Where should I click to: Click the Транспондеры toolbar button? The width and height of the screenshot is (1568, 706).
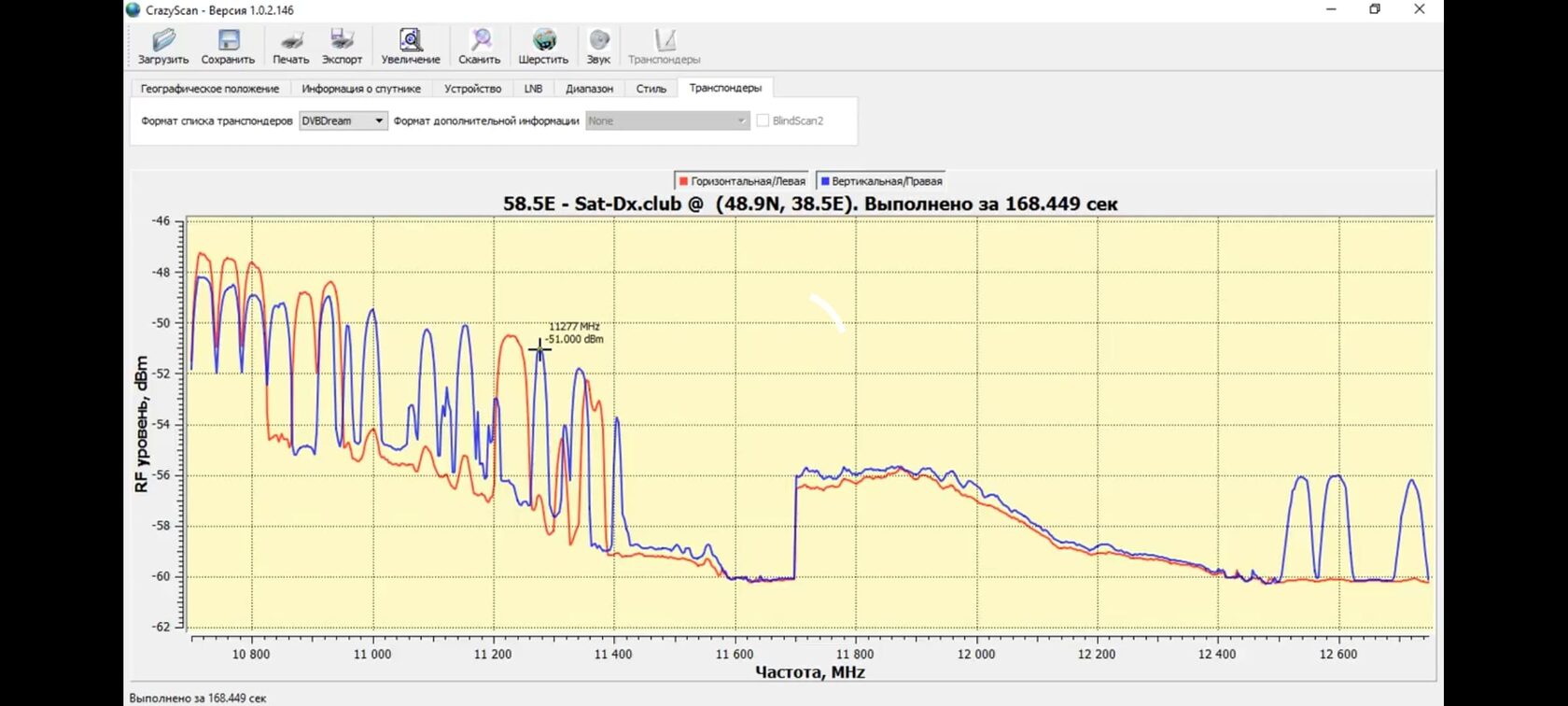(x=664, y=46)
